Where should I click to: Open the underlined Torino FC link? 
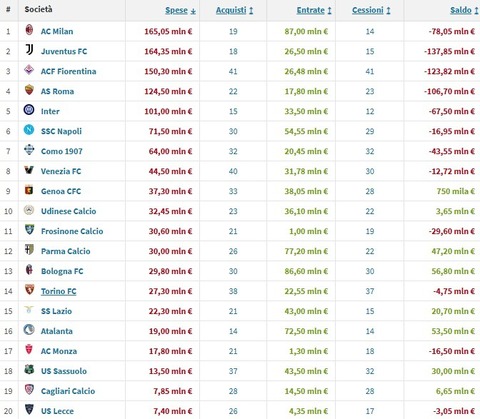point(59,291)
